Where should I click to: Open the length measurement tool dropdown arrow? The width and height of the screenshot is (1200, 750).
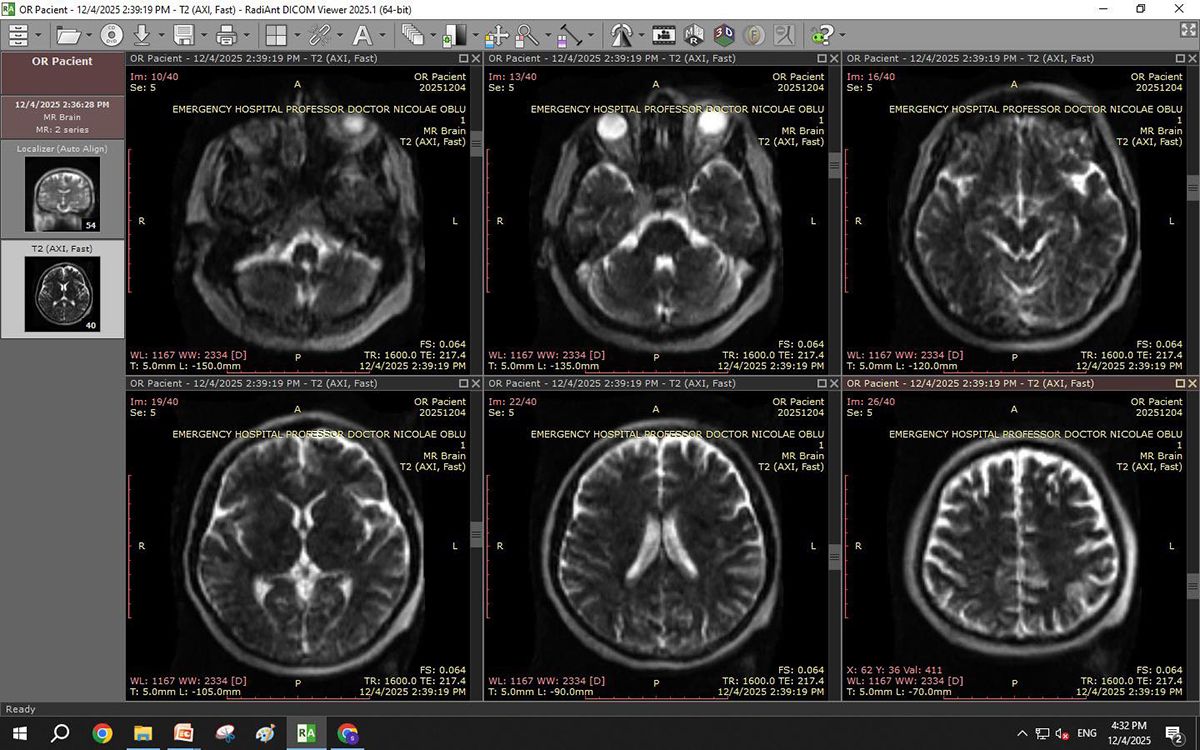[x=591, y=36]
